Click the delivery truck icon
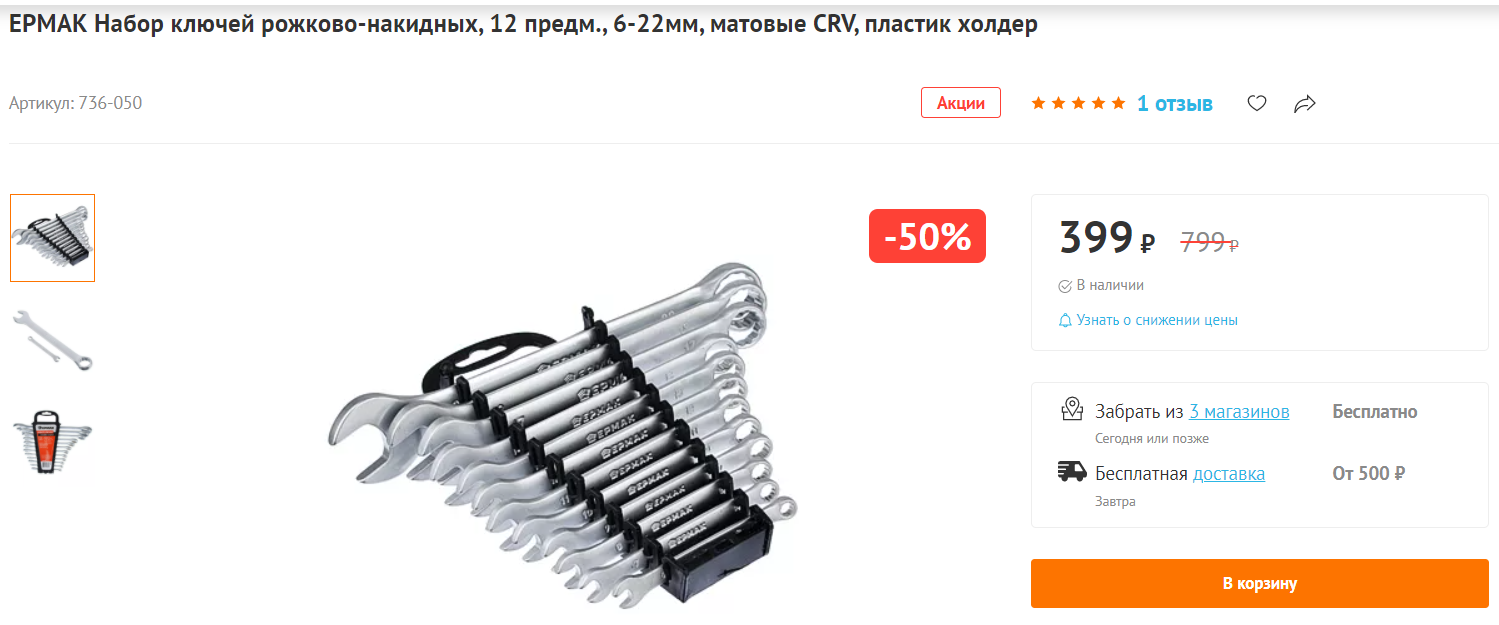Image resolution: width=1499 pixels, height=625 pixels. tap(1072, 471)
